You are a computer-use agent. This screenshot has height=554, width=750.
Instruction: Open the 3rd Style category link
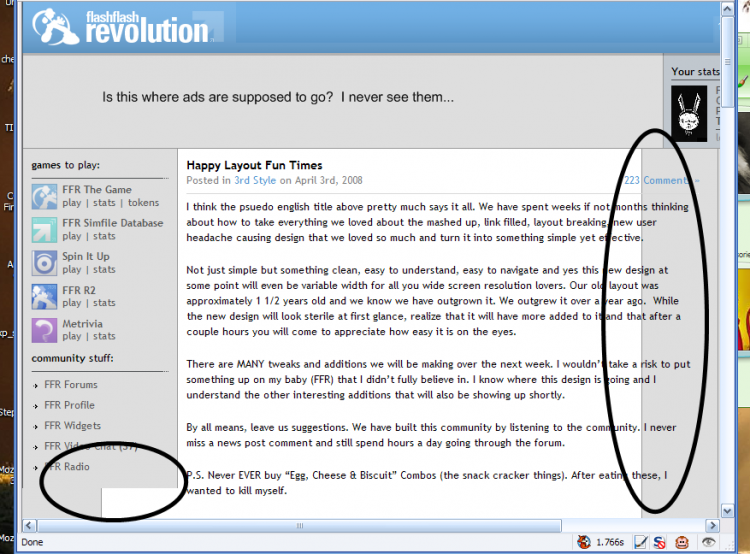point(255,181)
